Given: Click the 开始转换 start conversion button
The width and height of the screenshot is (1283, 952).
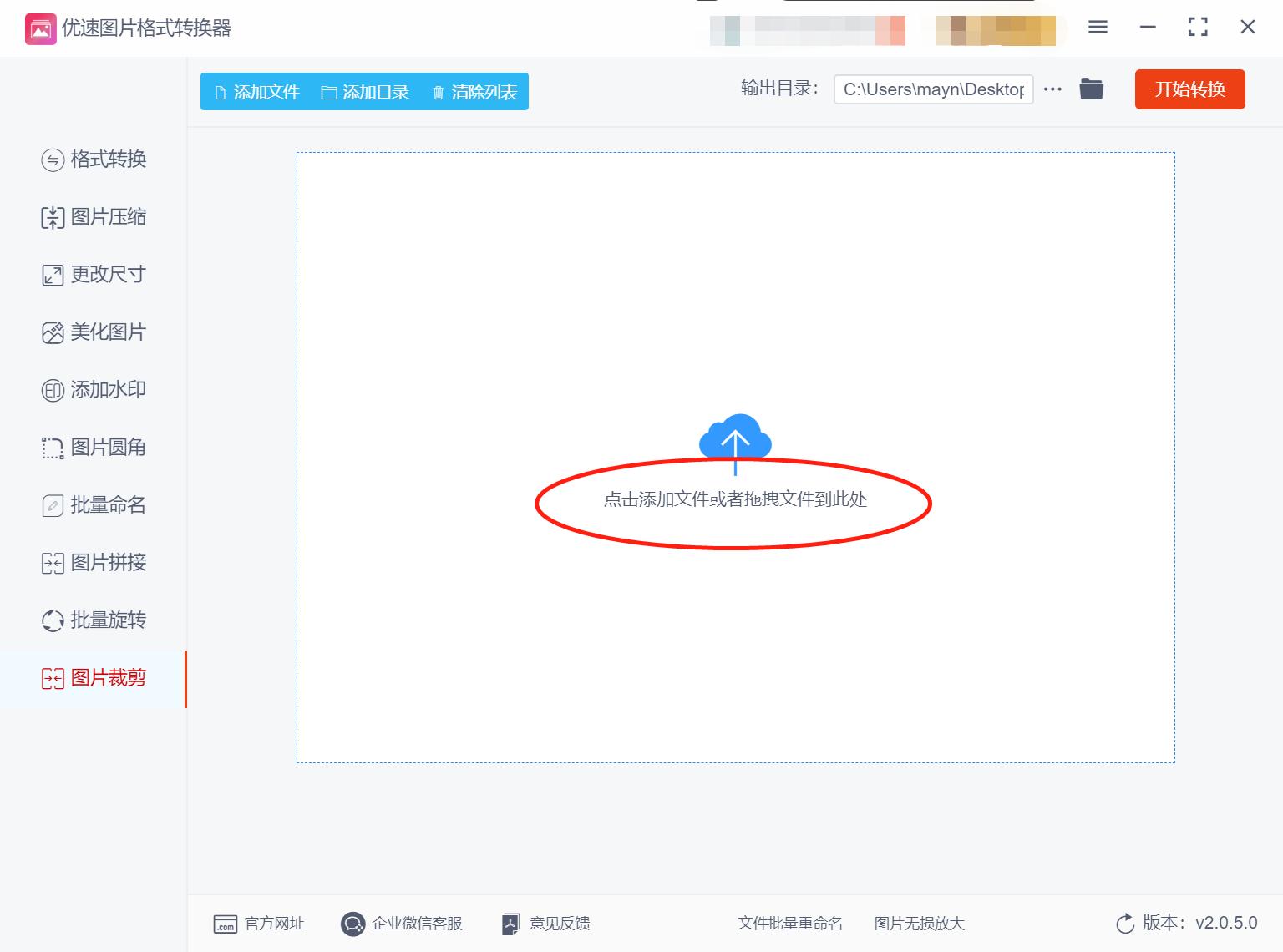Looking at the screenshot, I should click(1189, 89).
